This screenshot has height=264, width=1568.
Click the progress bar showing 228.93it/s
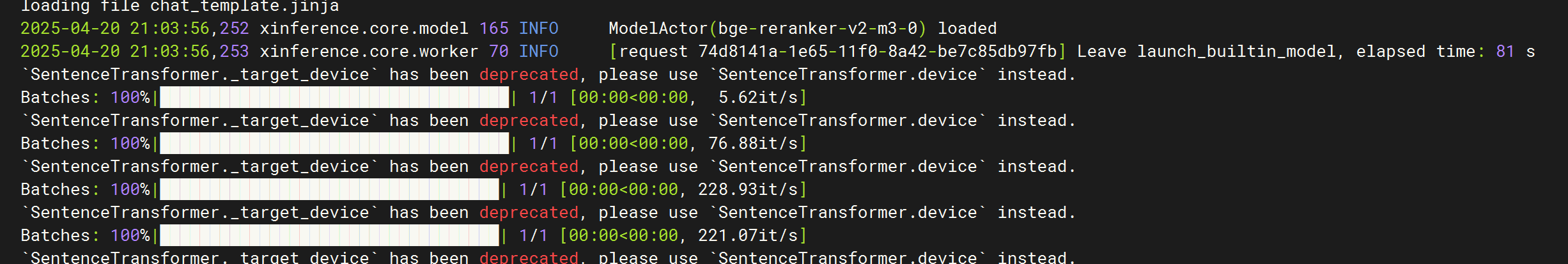coord(329,190)
